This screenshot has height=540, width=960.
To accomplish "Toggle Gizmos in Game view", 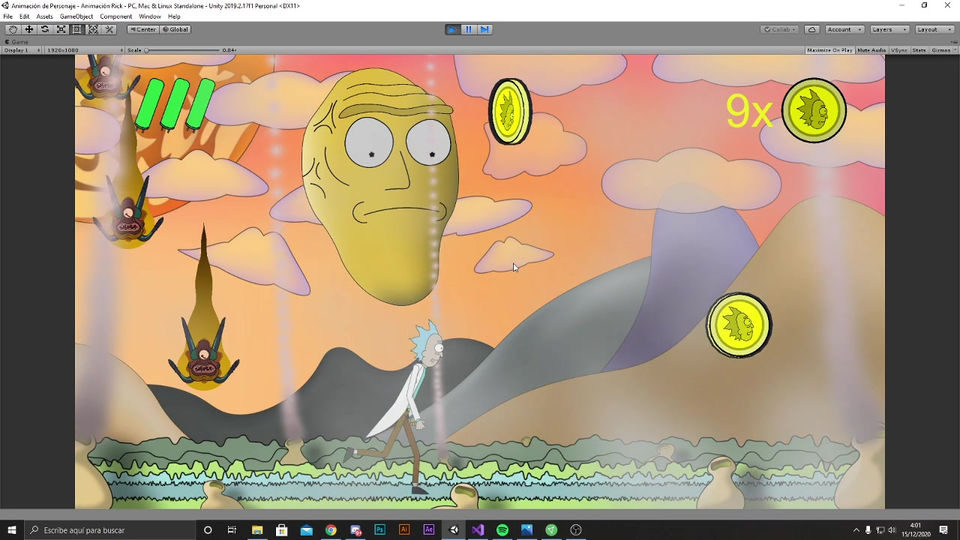I will coord(940,50).
